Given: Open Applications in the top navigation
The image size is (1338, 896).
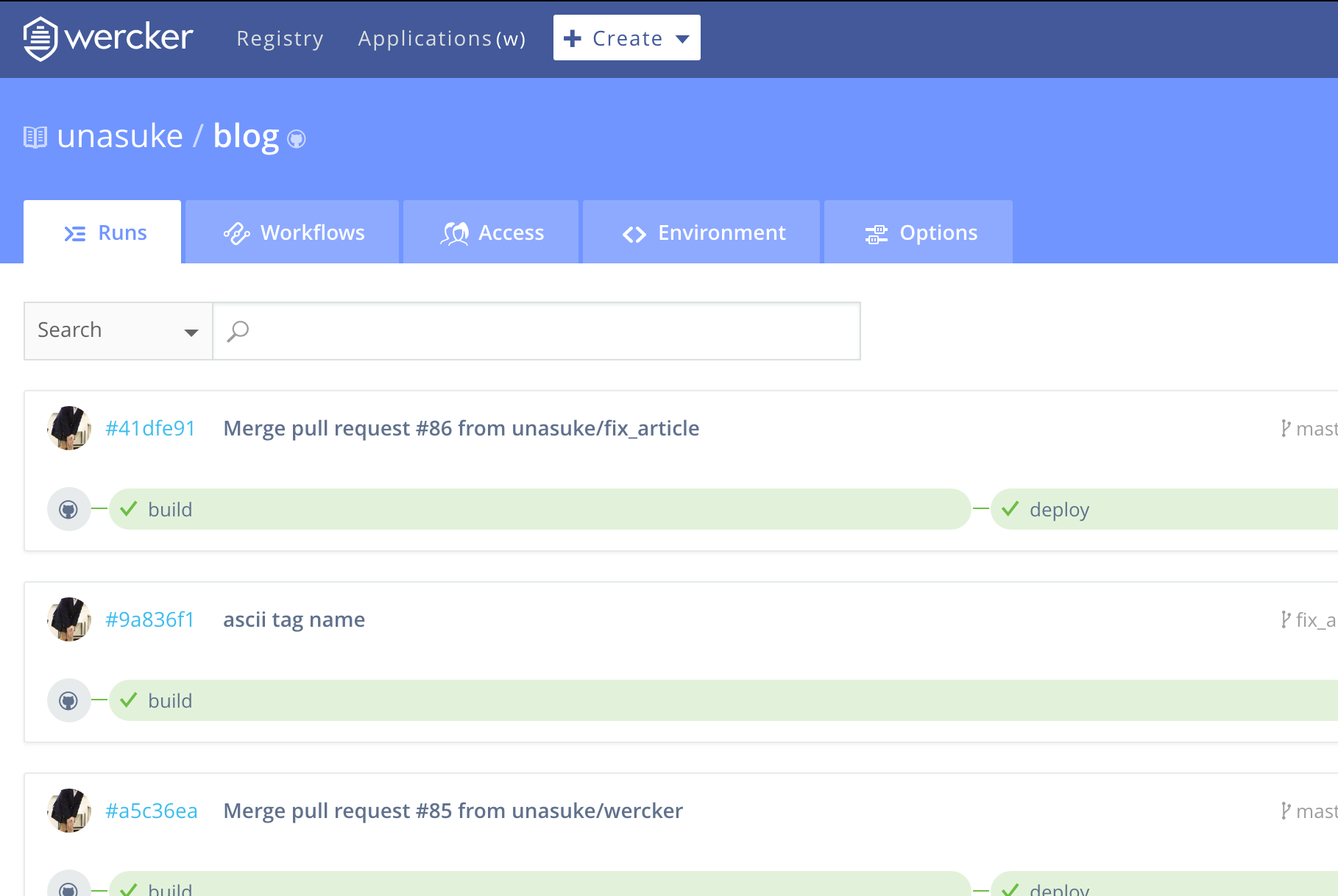Looking at the screenshot, I should [x=442, y=38].
